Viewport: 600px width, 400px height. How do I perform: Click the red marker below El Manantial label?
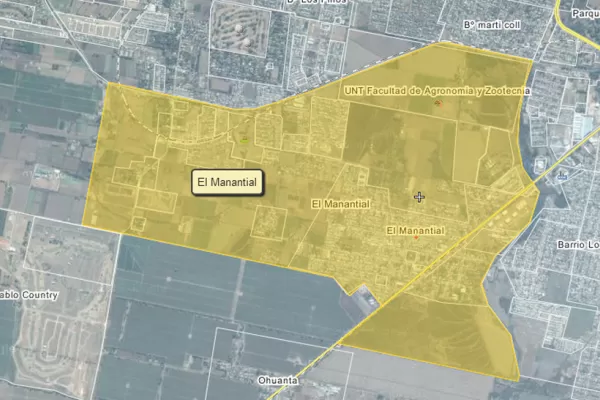(x=415, y=238)
